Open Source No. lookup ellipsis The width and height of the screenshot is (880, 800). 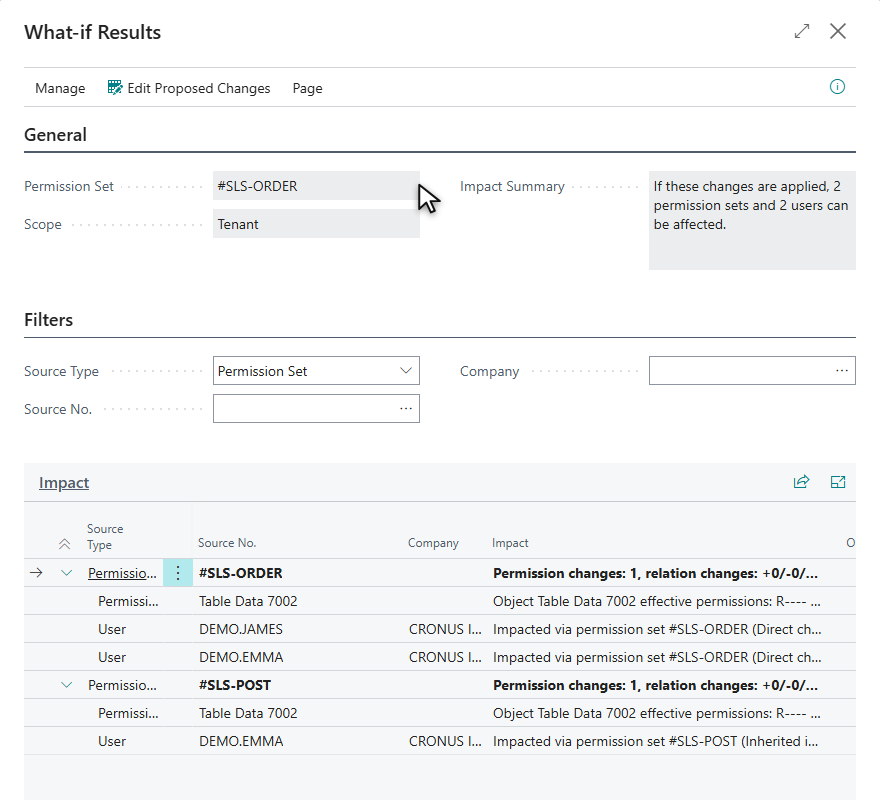406,409
